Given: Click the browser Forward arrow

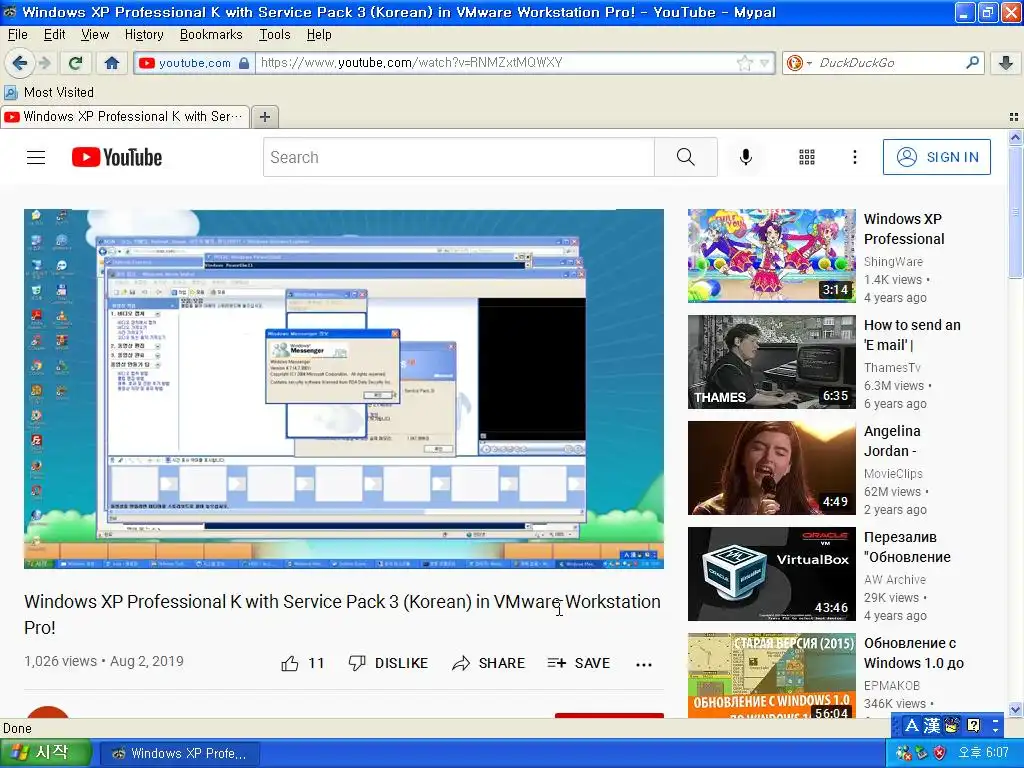Looking at the screenshot, I should pyautogui.click(x=44, y=63).
